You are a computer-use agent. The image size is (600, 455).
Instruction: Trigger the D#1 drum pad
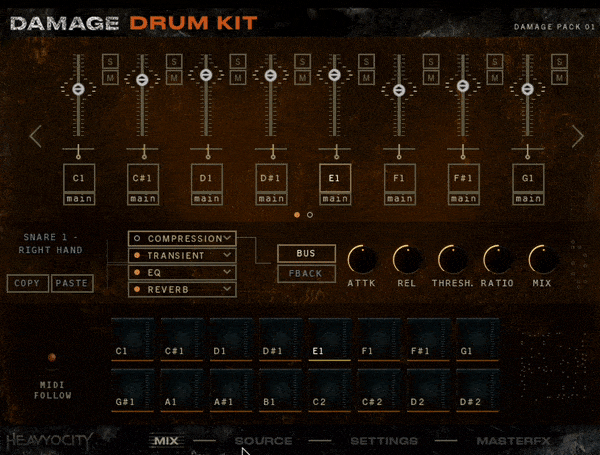[280, 339]
